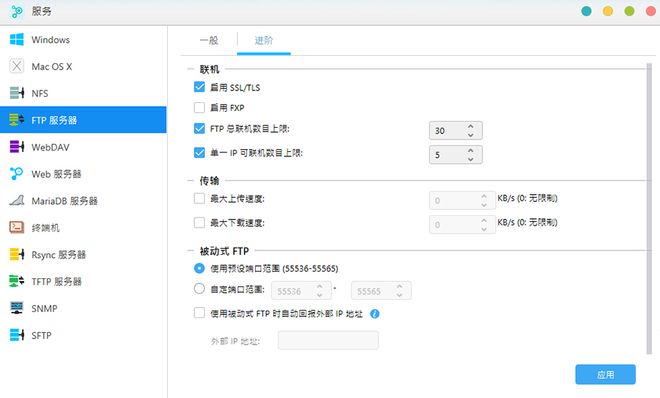Disable the 启用 SSL/TLS checkbox
Viewport: 660px width, 398px height.
[x=199, y=87]
